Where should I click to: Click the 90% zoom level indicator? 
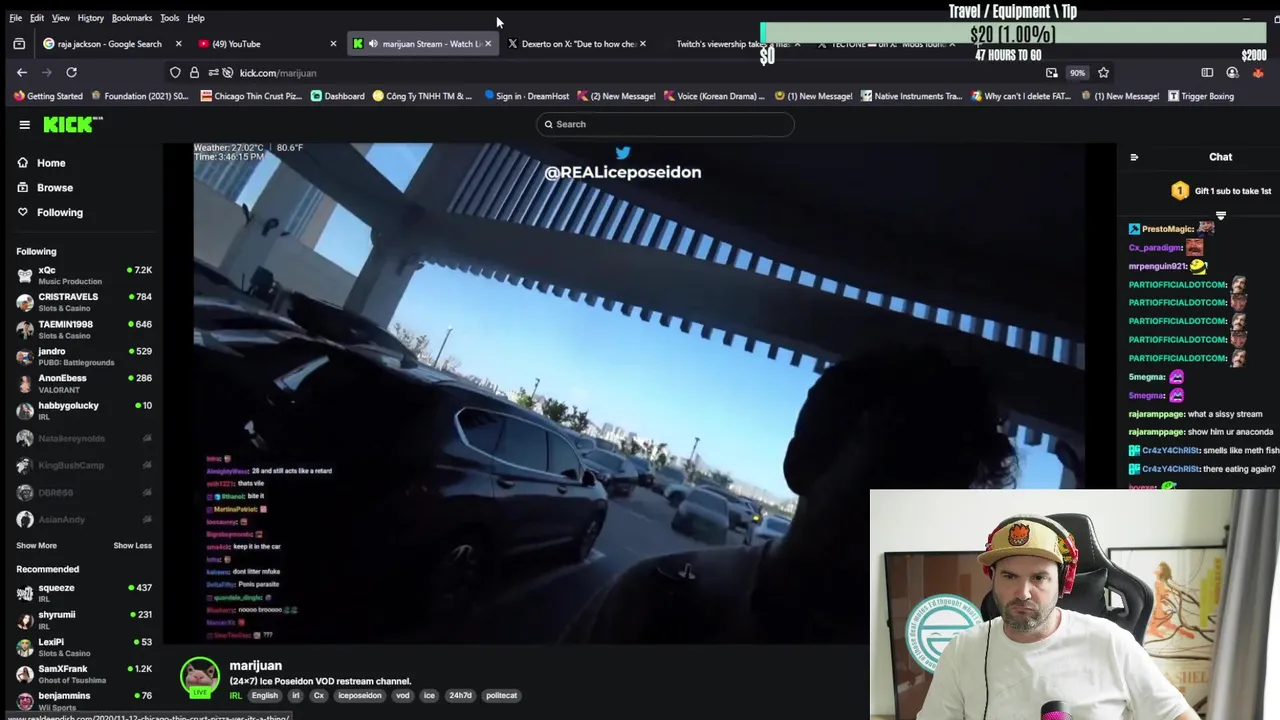(x=1077, y=73)
